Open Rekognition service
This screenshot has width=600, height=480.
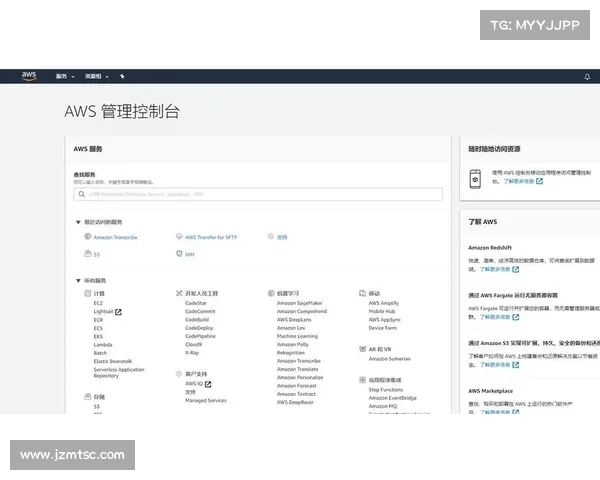coord(291,353)
